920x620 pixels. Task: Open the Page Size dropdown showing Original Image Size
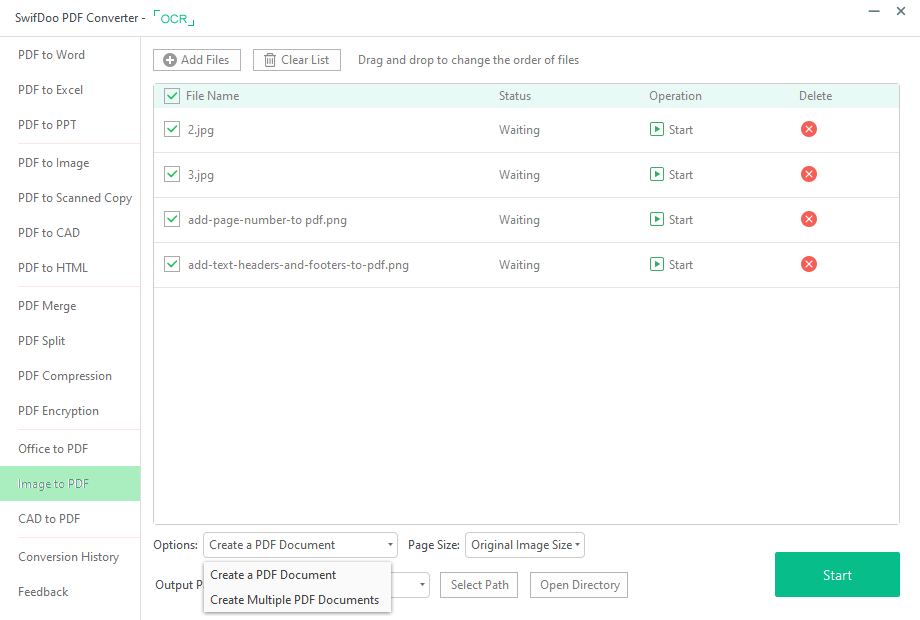point(525,545)
